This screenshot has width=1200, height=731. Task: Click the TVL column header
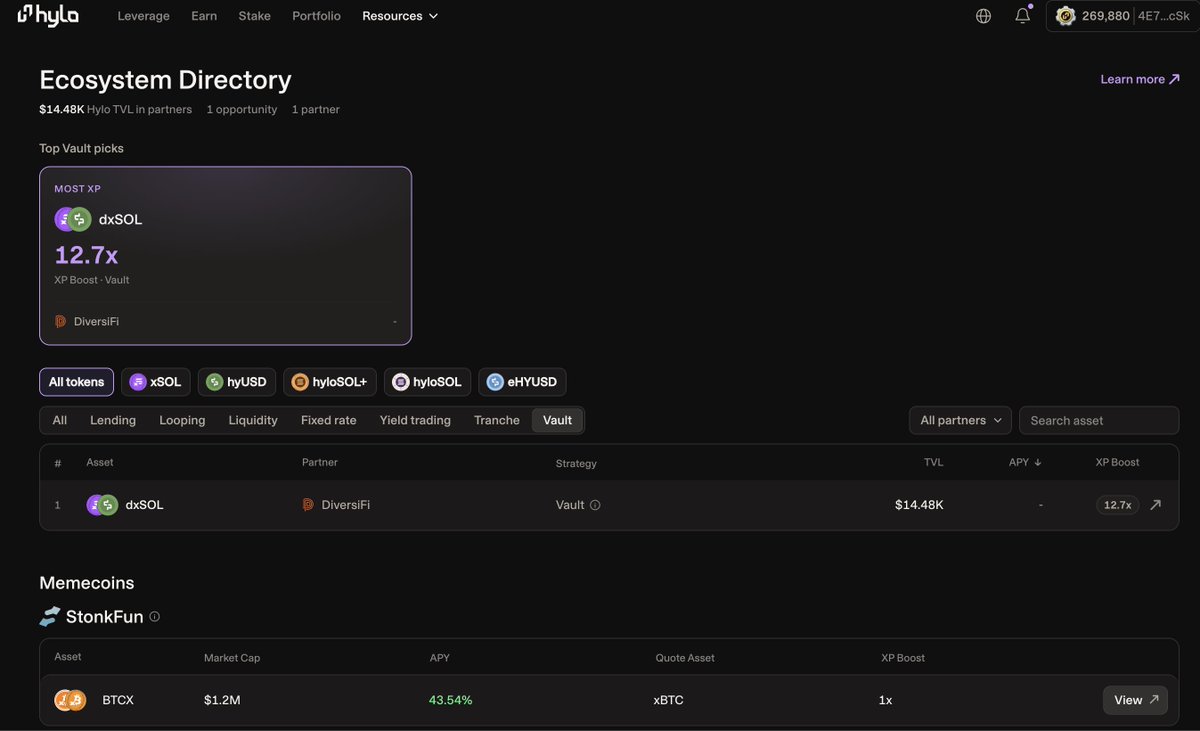[x=933, y=462]
